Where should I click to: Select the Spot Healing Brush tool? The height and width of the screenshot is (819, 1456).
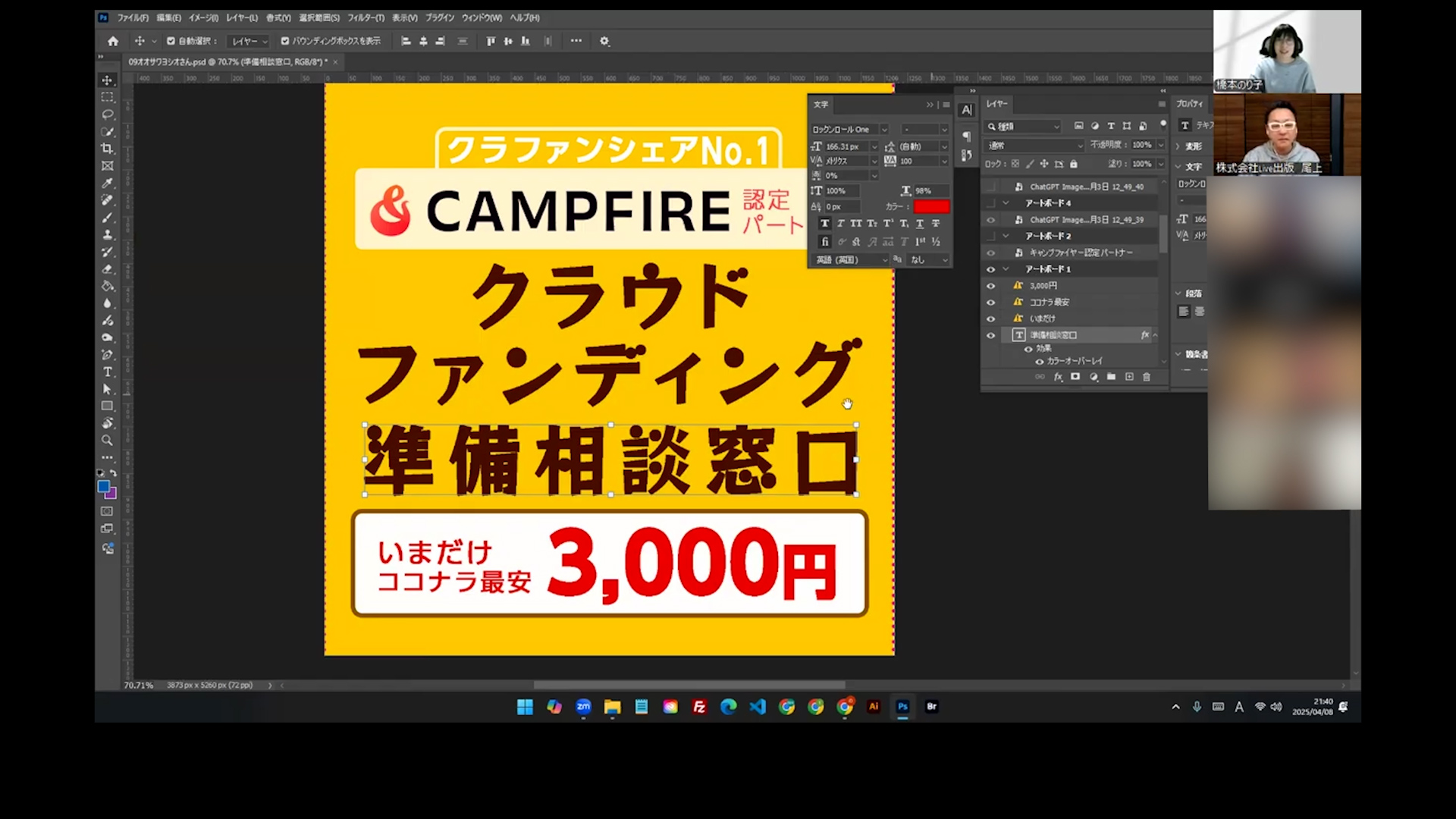coord(107,200)
